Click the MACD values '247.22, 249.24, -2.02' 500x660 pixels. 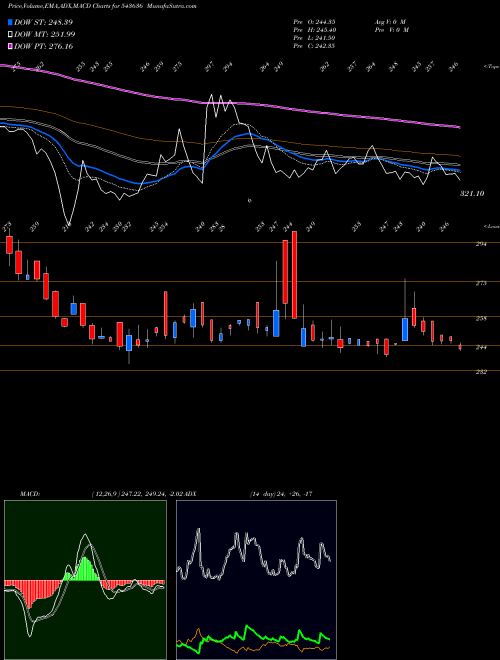point(153,494)
